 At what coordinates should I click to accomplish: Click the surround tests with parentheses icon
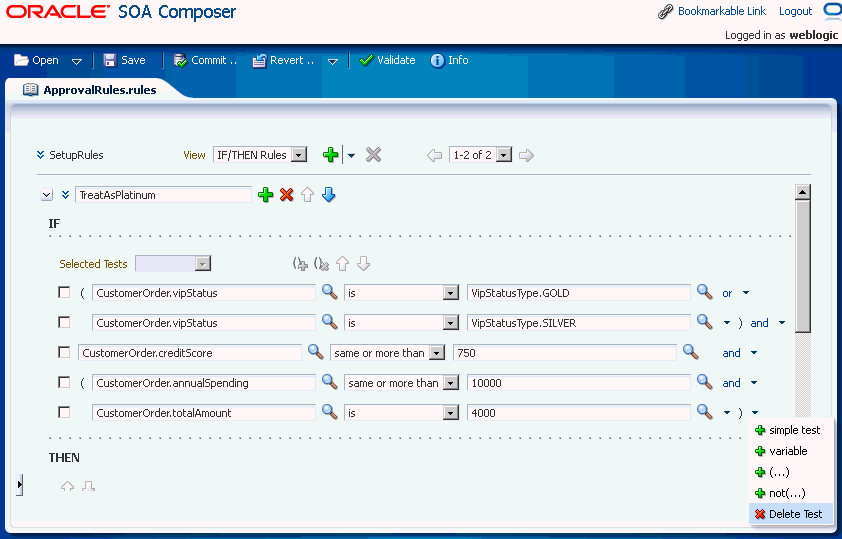(x=300, y=264)
